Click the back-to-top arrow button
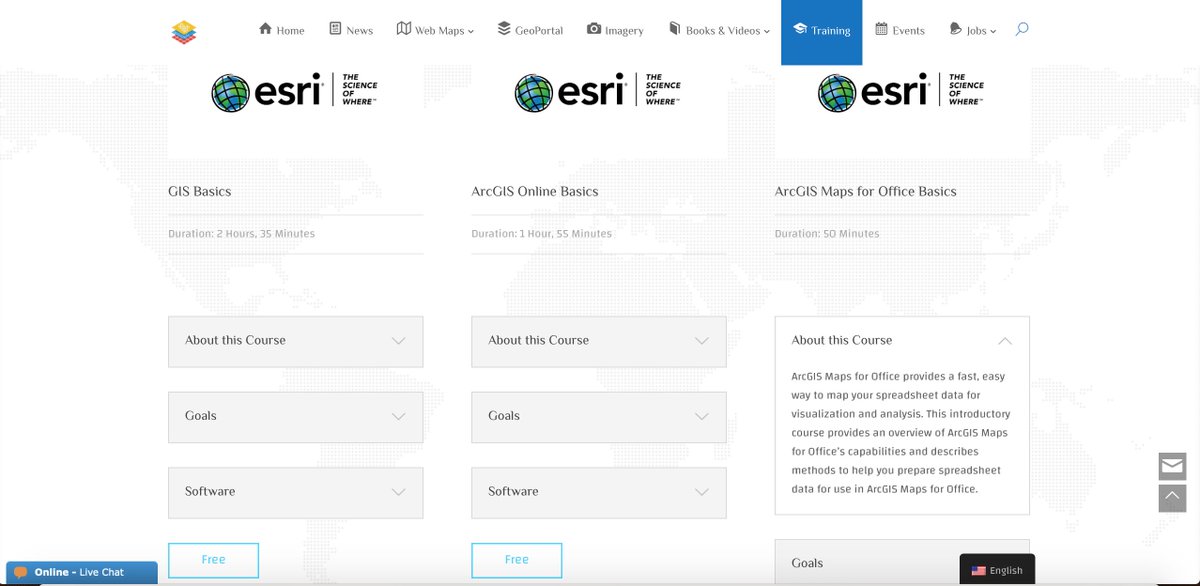Image resolution: width=1200 pixels, height=586 pixels. [x=1172, y=497]
